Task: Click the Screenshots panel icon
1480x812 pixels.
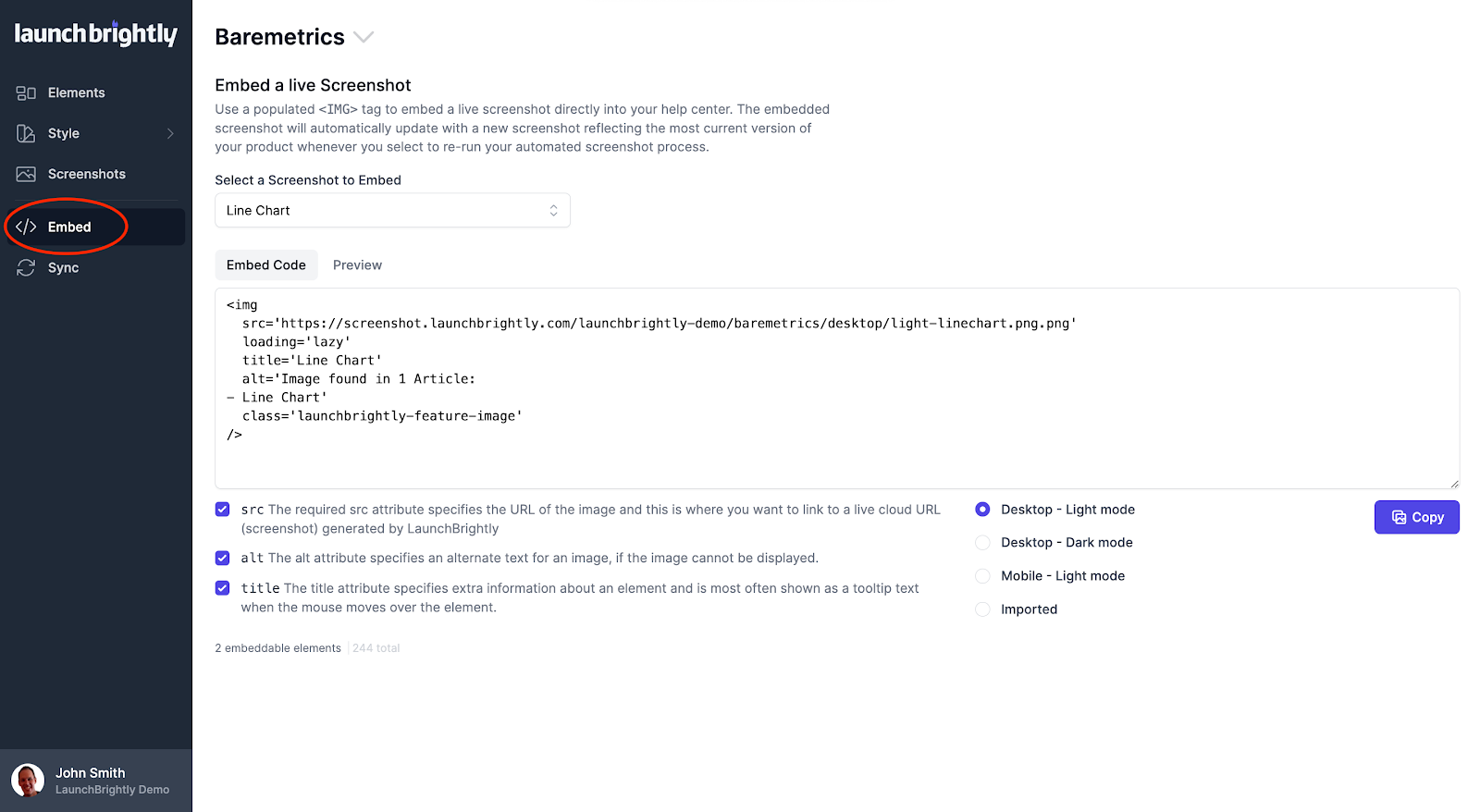Action: pos(27,174)
